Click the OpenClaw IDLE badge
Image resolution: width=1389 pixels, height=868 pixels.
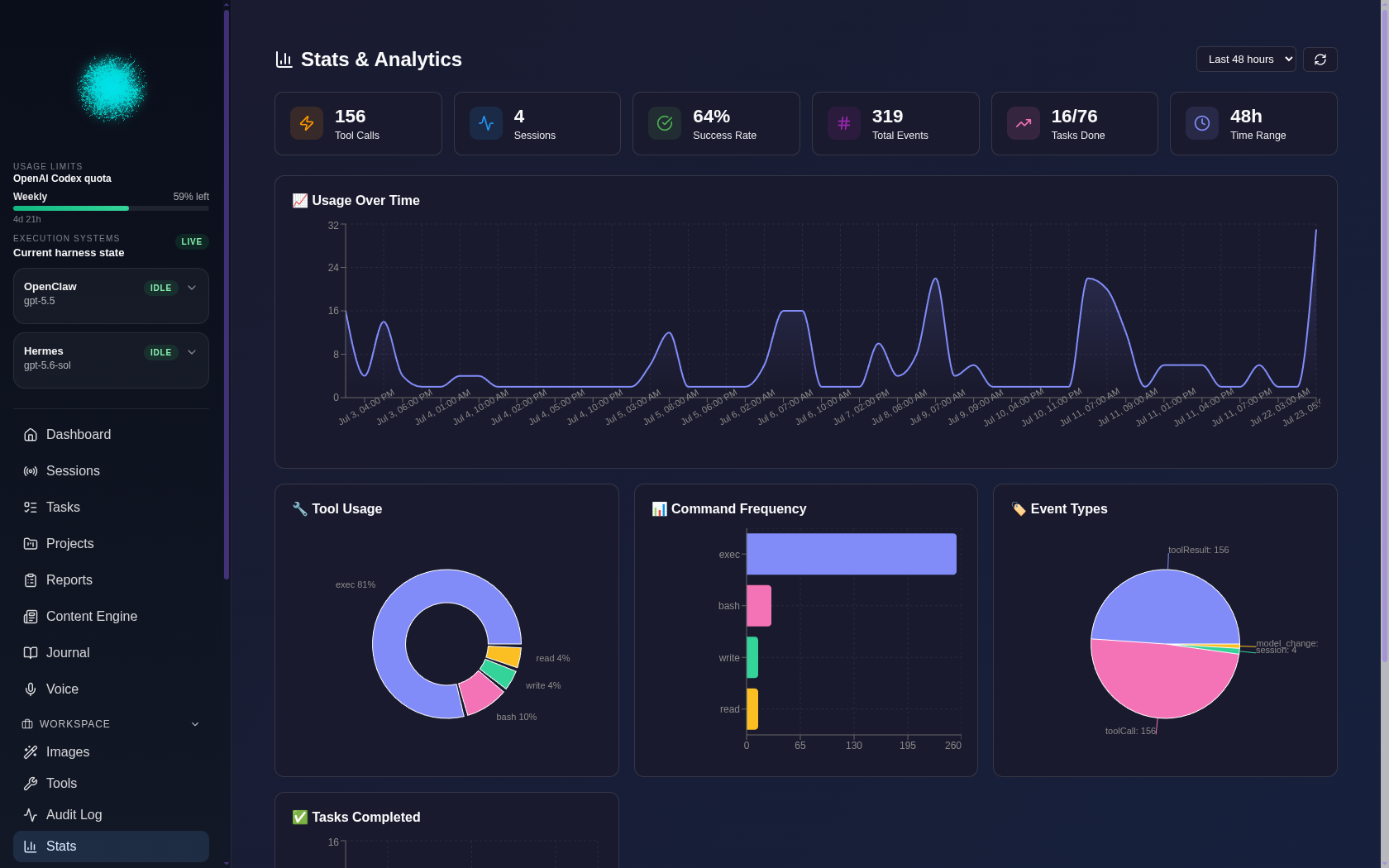coord(161,289)
